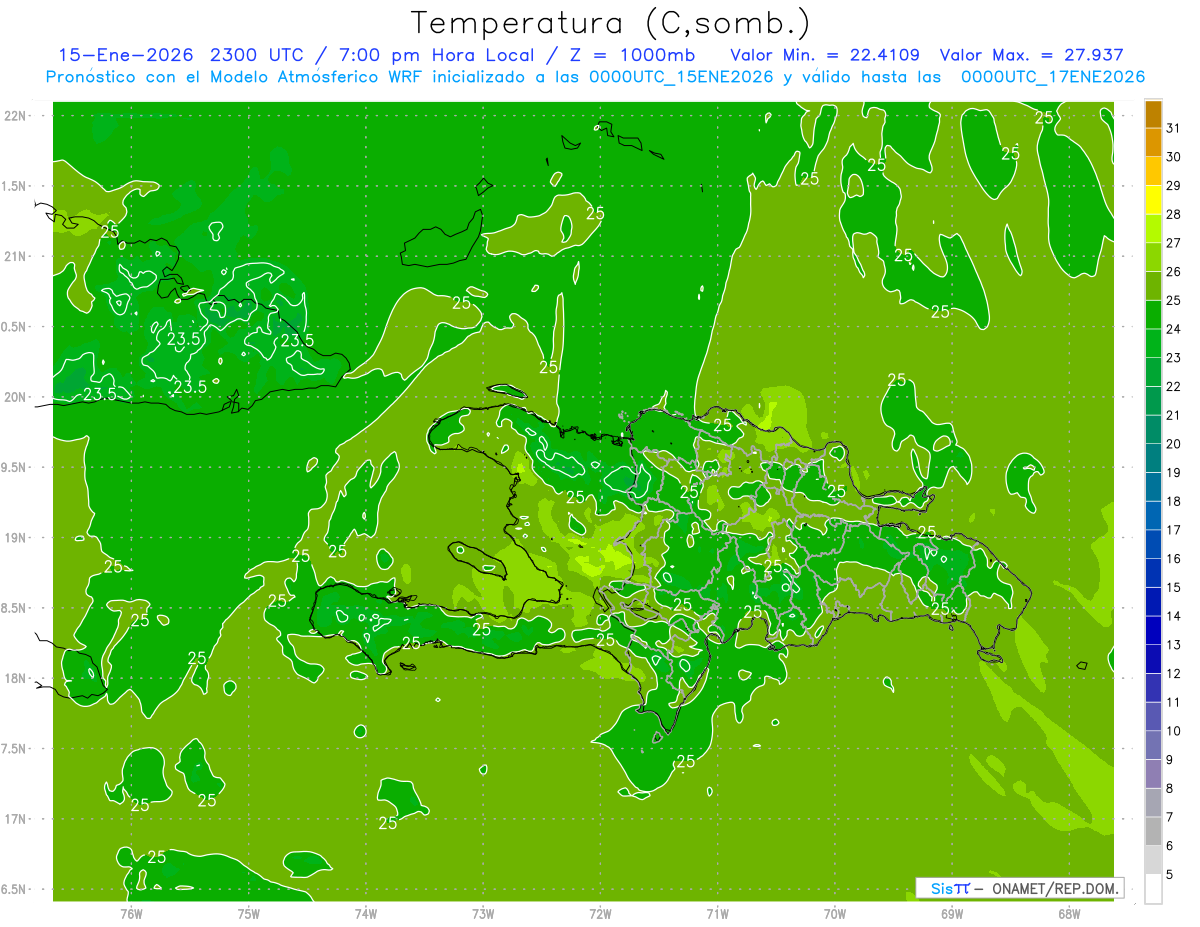Click the 10 label on the color scale

click(1173, 731)
